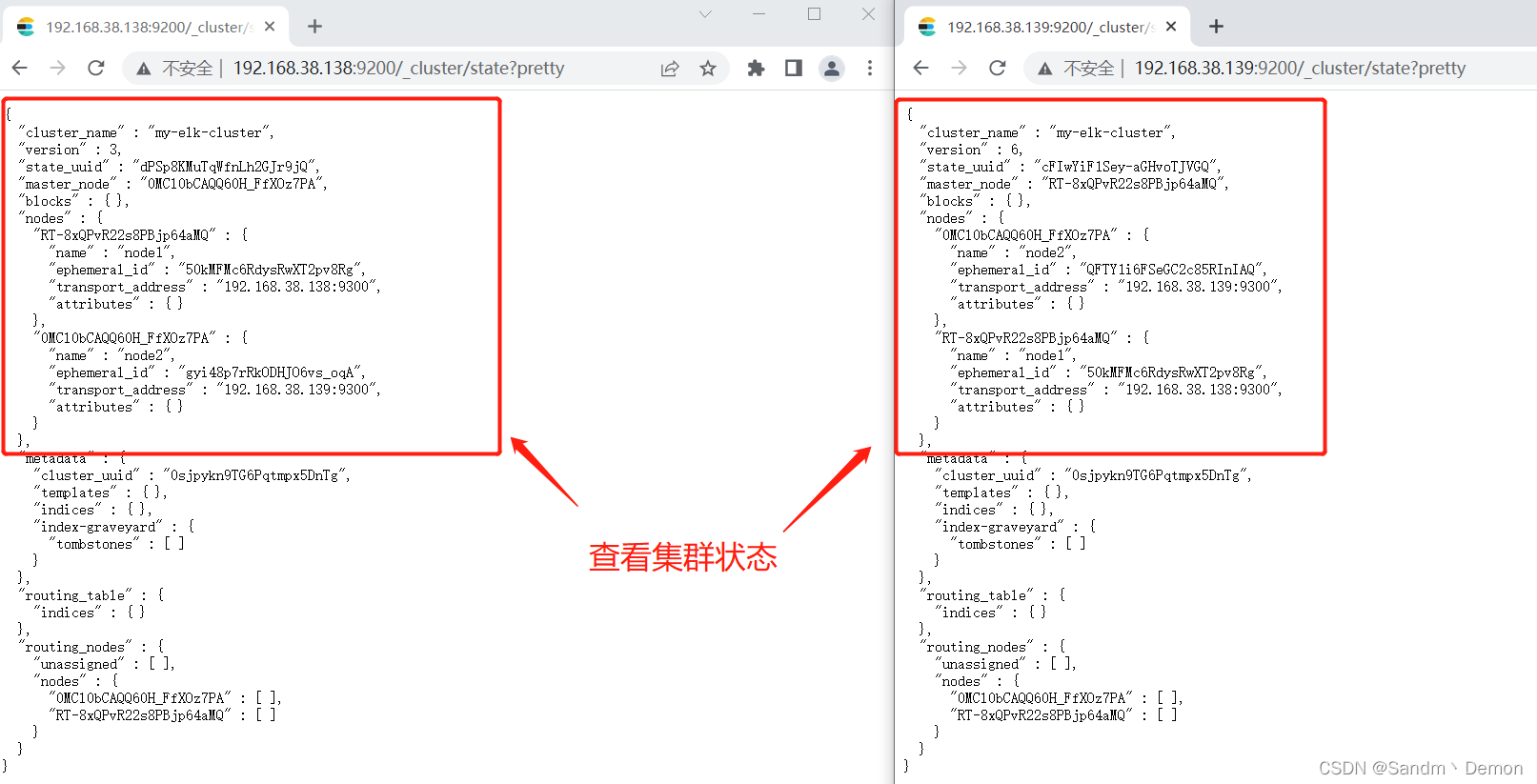Click "state_uuid" line in left window
Viewport: 1537px width, 784px height.
pos(169,167)
